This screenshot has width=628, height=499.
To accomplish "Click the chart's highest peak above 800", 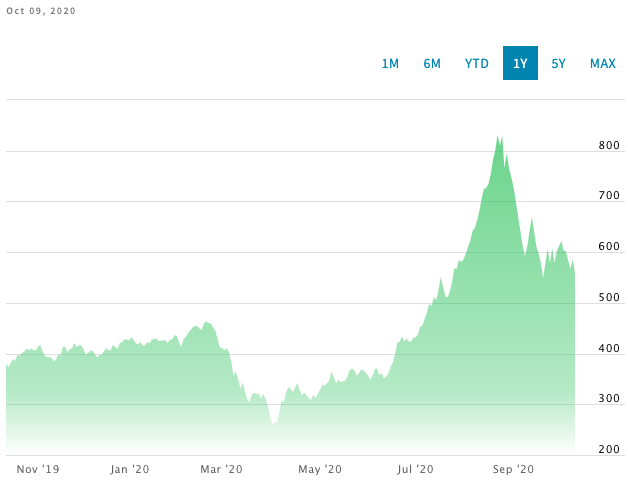I will (x=498, y=138).
